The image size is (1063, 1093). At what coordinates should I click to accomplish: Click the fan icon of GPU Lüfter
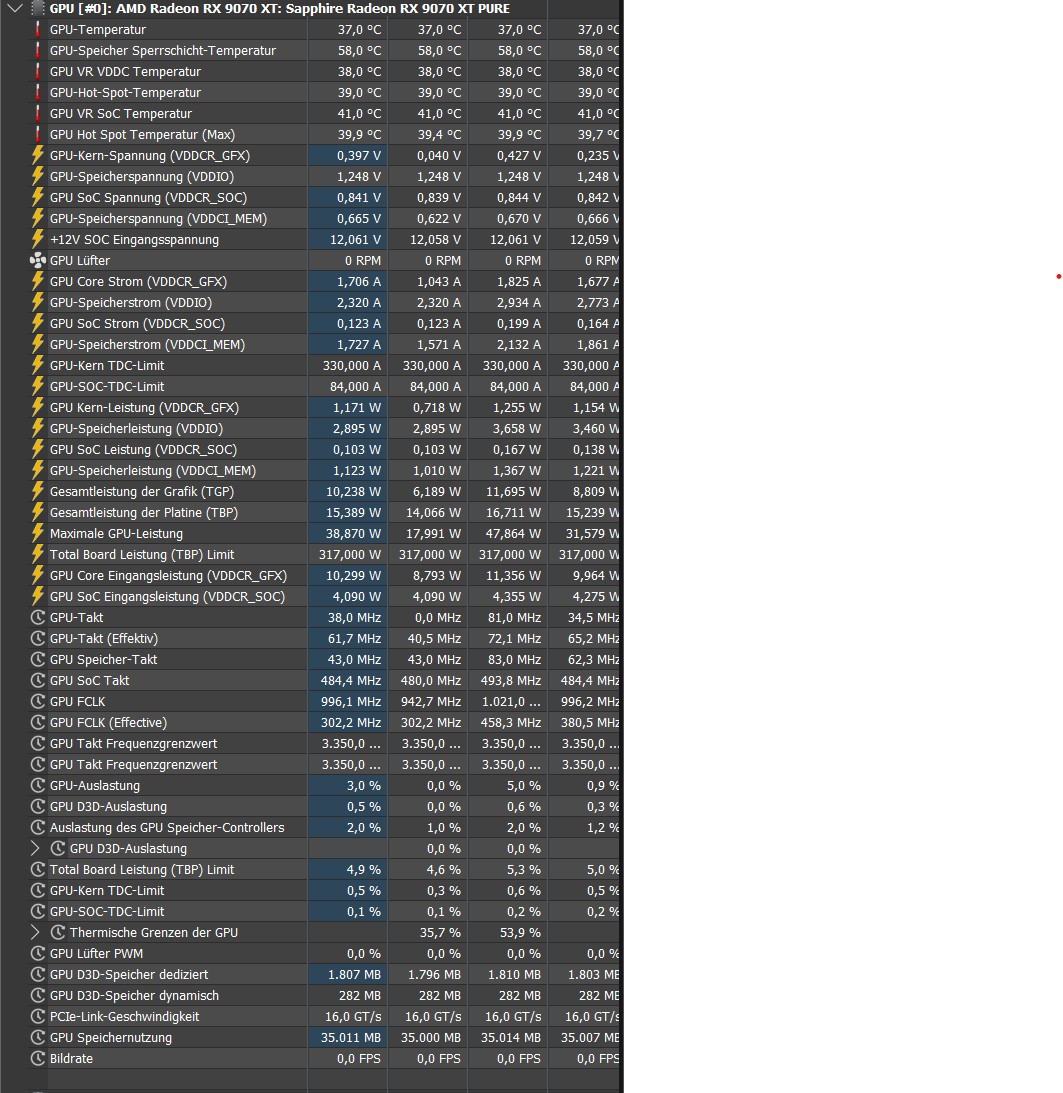pyautogui.click(x=38, y=260)
